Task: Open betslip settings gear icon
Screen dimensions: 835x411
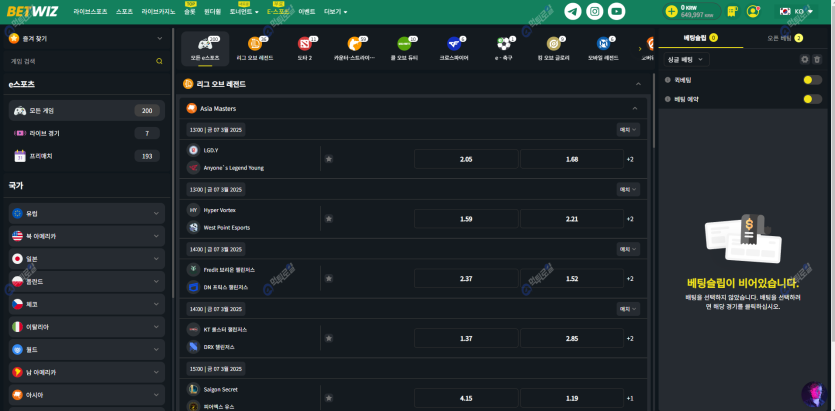Action: (x=805, y=60)
